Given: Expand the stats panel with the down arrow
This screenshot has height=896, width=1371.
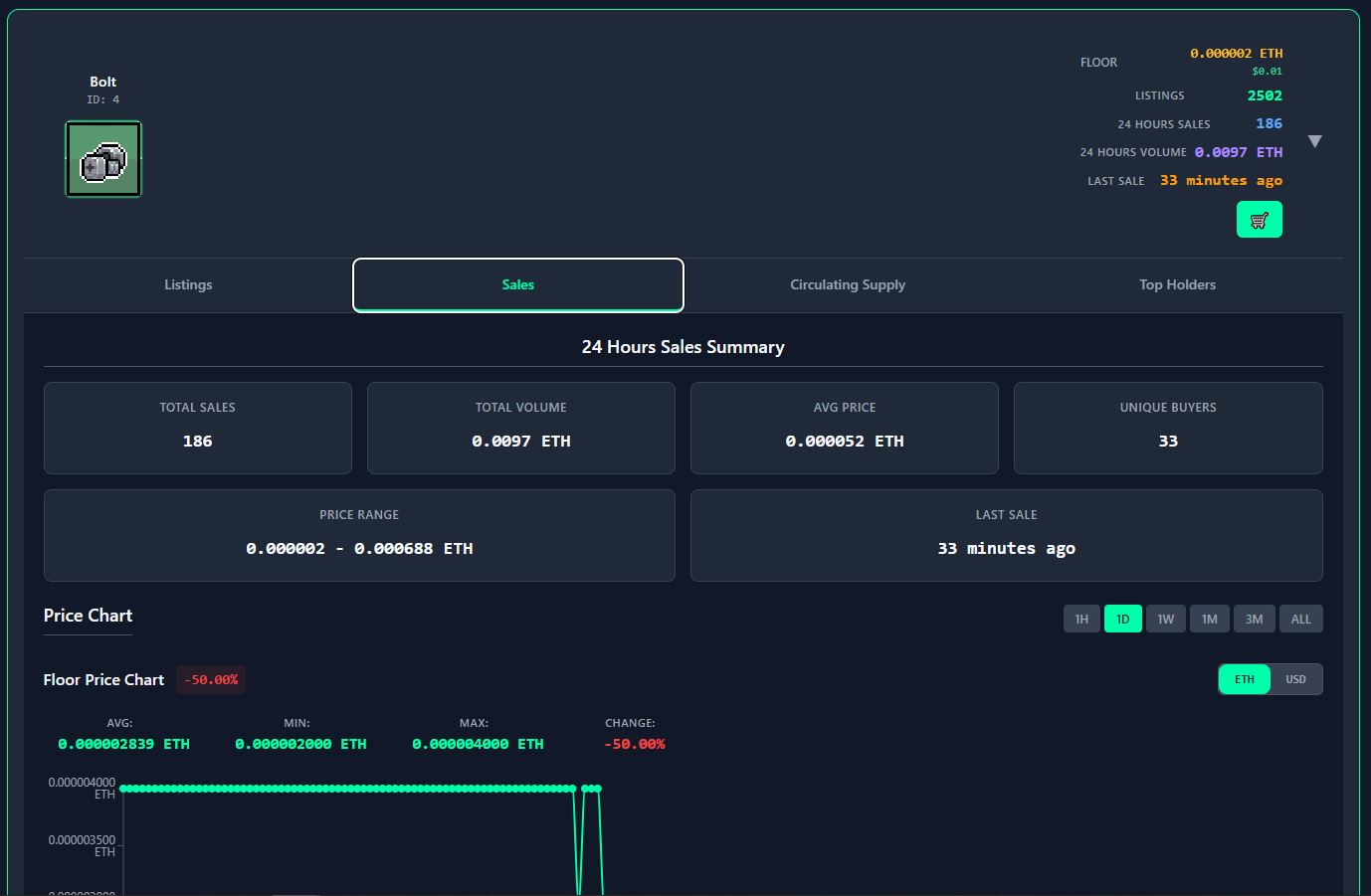Looking at the screenshot, I should point(1314,141).
